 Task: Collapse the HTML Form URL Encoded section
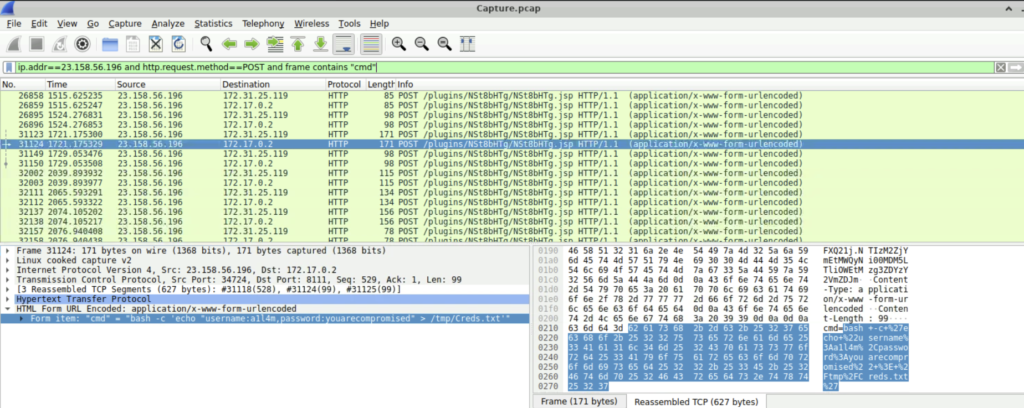click(8, 308)
